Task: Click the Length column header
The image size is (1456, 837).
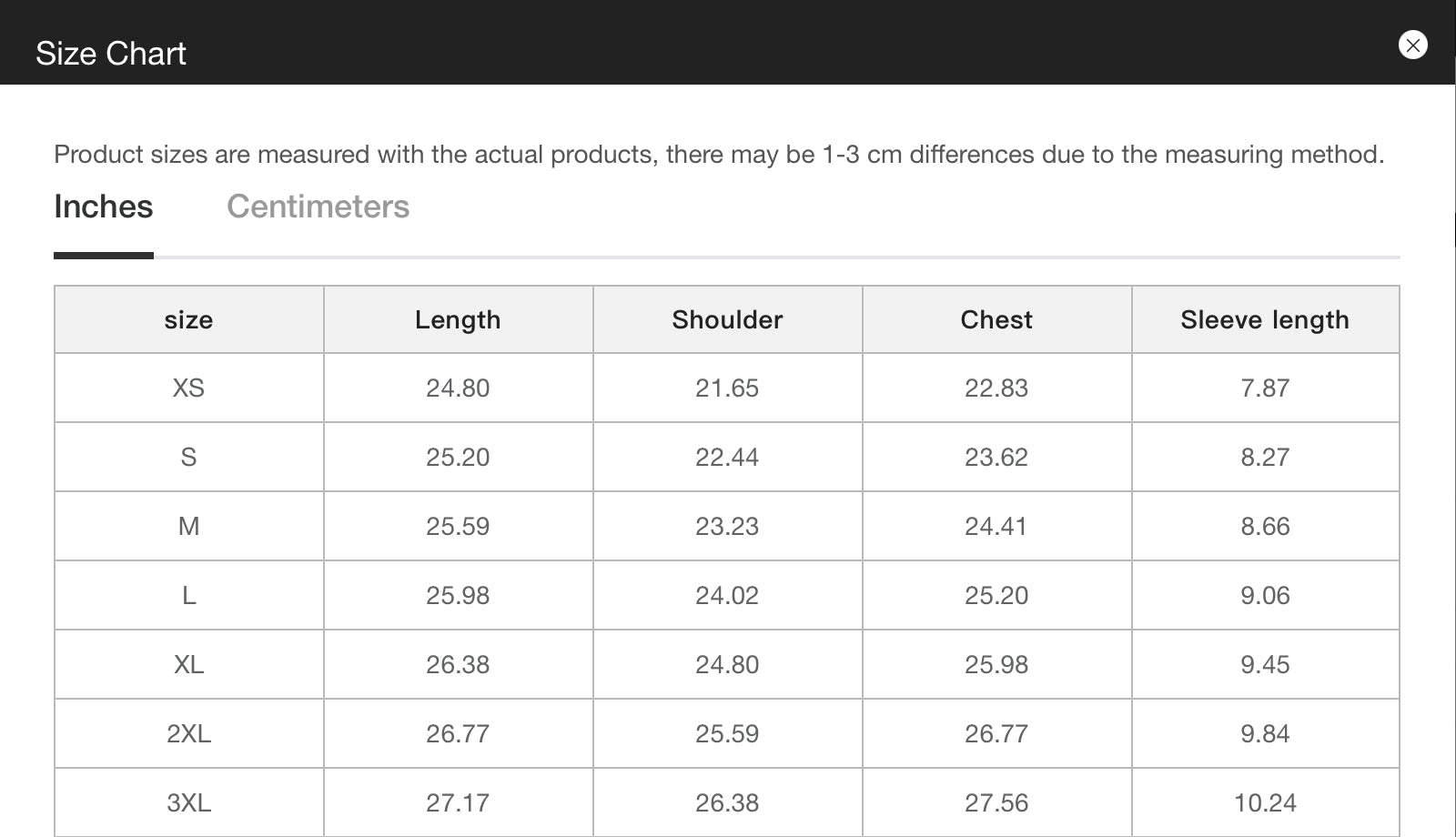Action: coord(458,320)
